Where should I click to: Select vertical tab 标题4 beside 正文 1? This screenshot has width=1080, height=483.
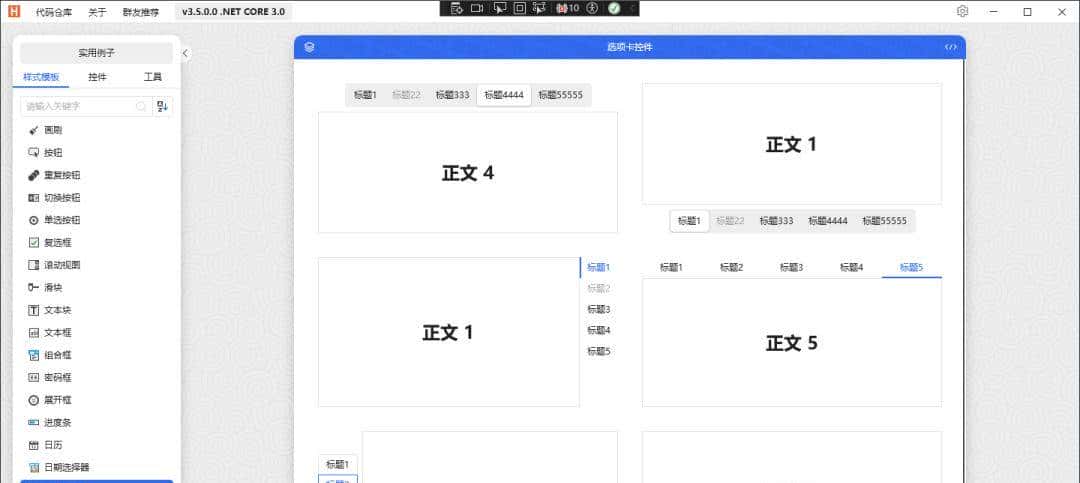pyautogui.click(x=599, y=330)
